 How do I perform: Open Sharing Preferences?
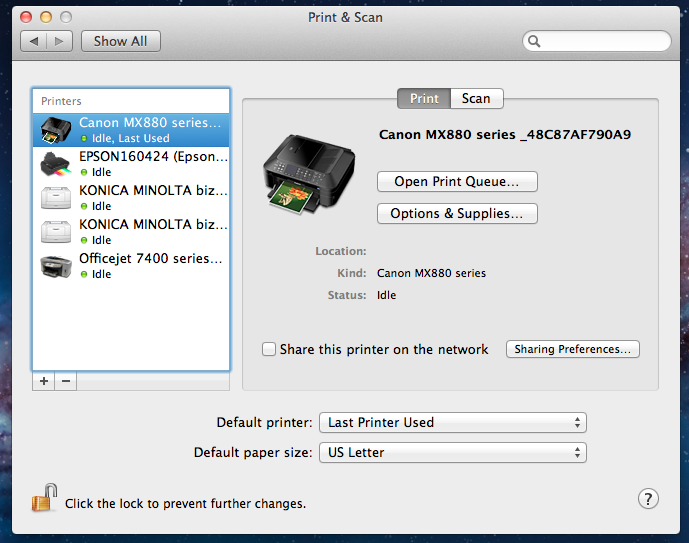click(573, 349)
